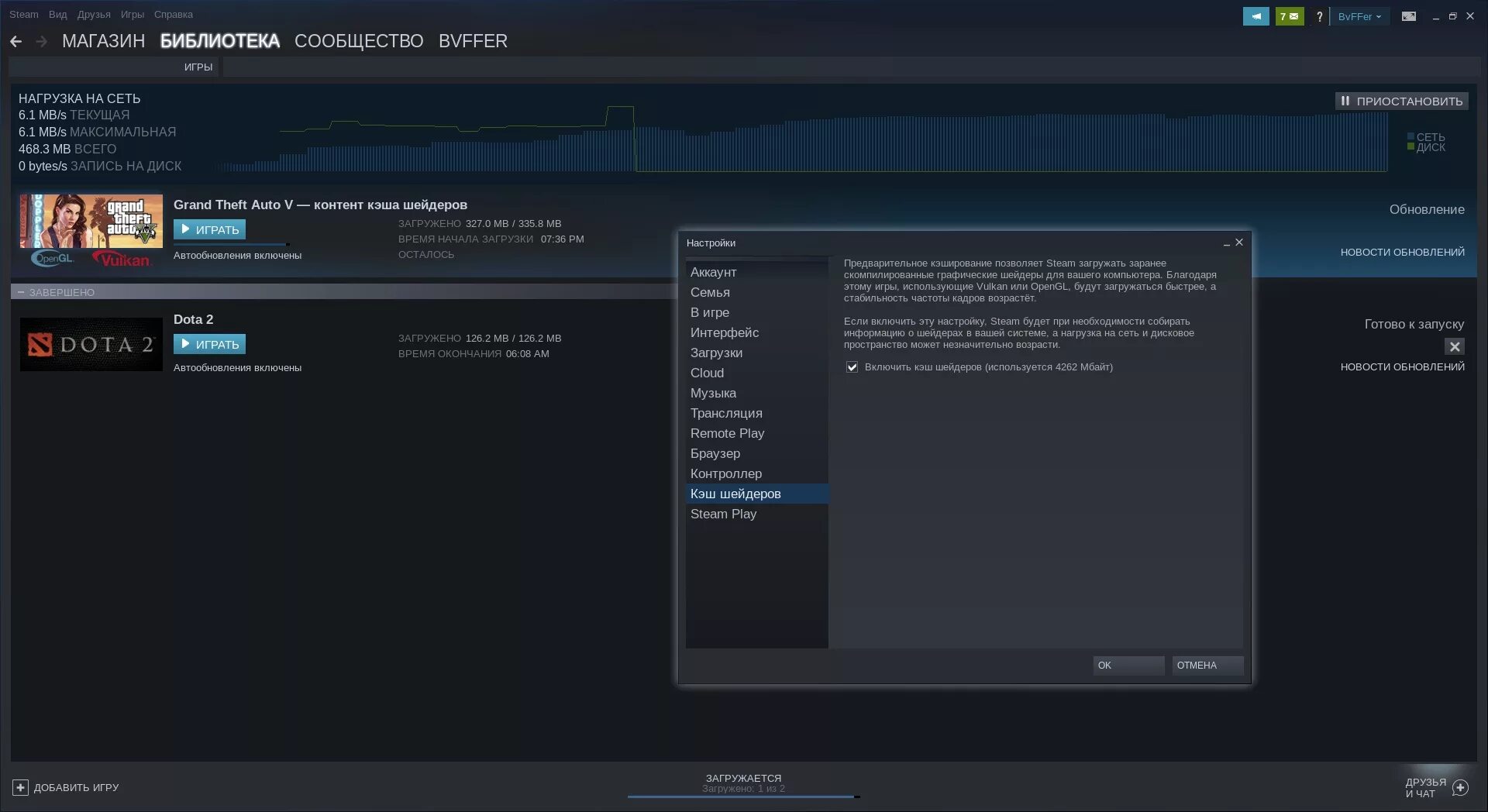Open Remote Play settings category
This screenshot has width=1488, height=812.
tap(757, 433)
